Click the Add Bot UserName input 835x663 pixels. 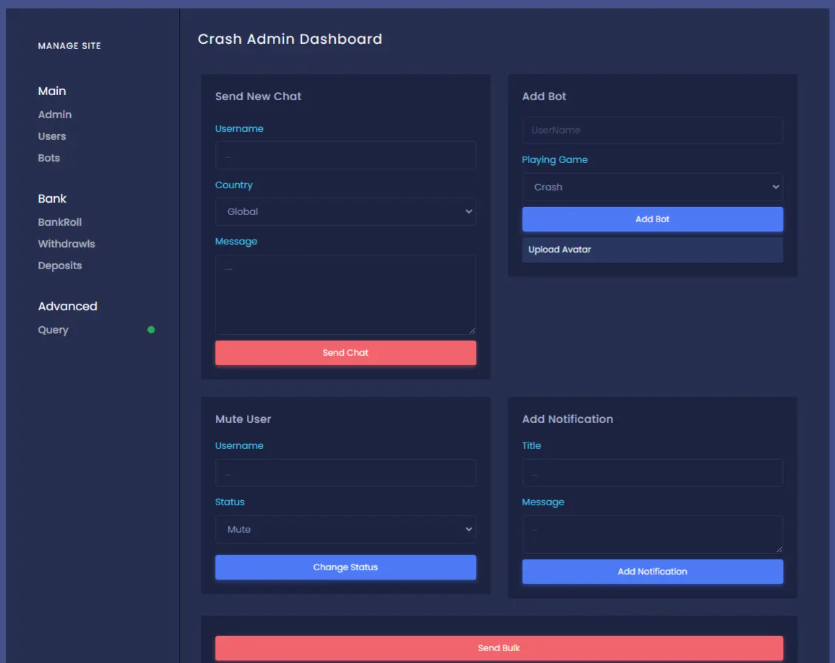(652, 130)
